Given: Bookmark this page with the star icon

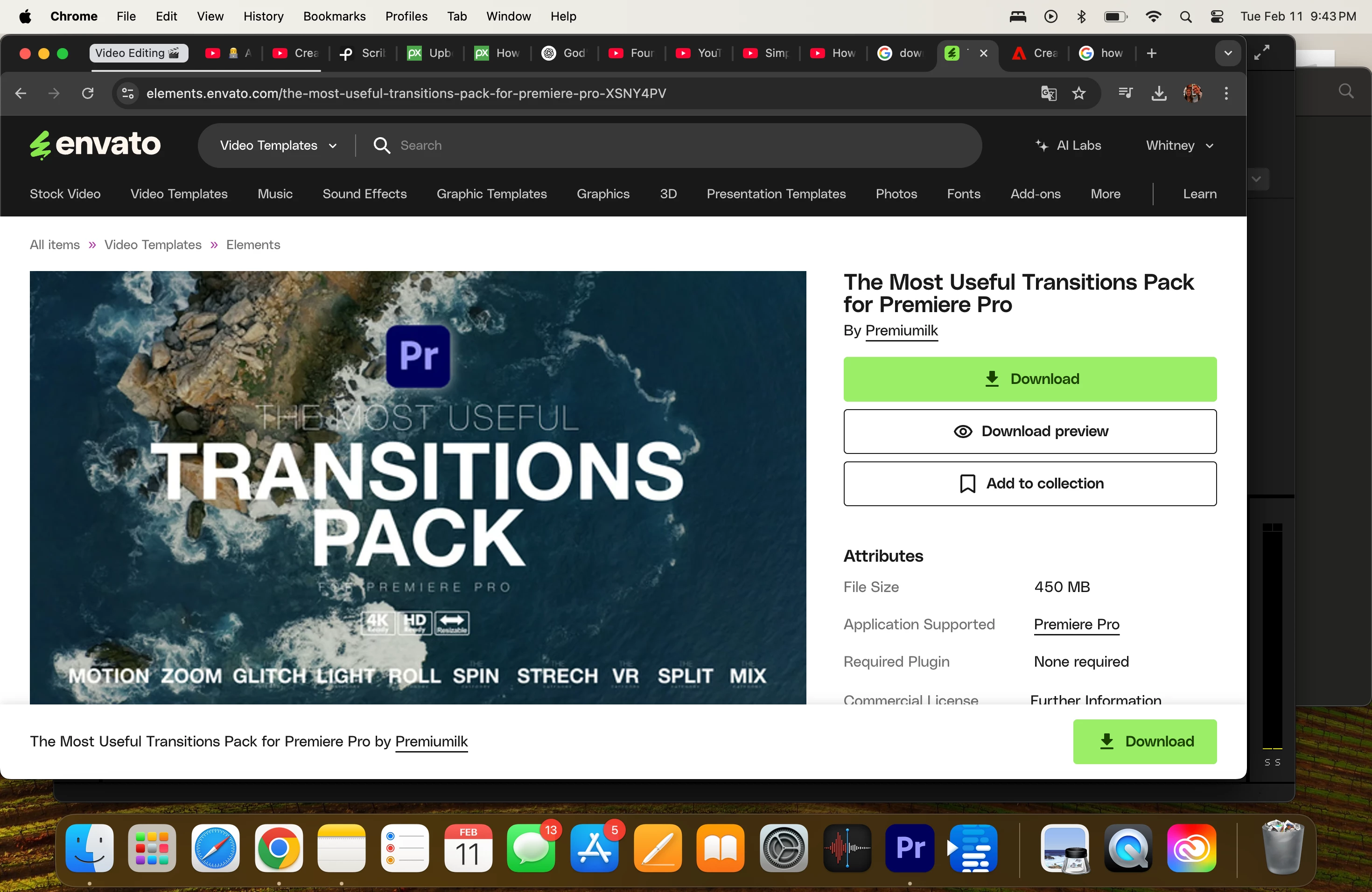Looking at the screenshot, I should click(1078, 93).
